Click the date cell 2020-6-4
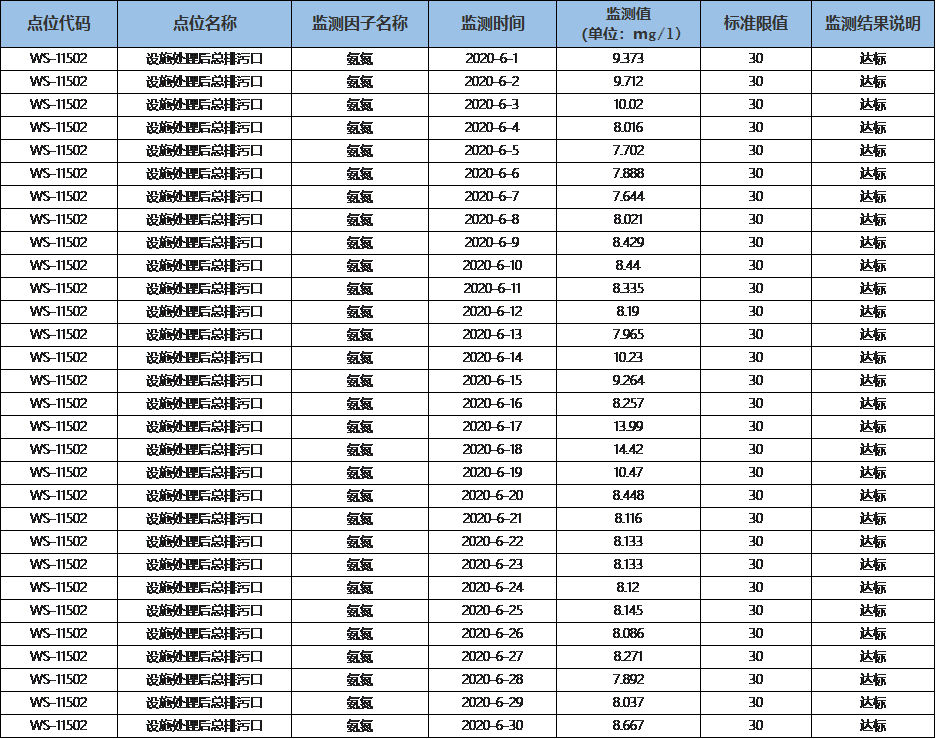The height and width of the screenshot is (739, 936). click(492, 128)
